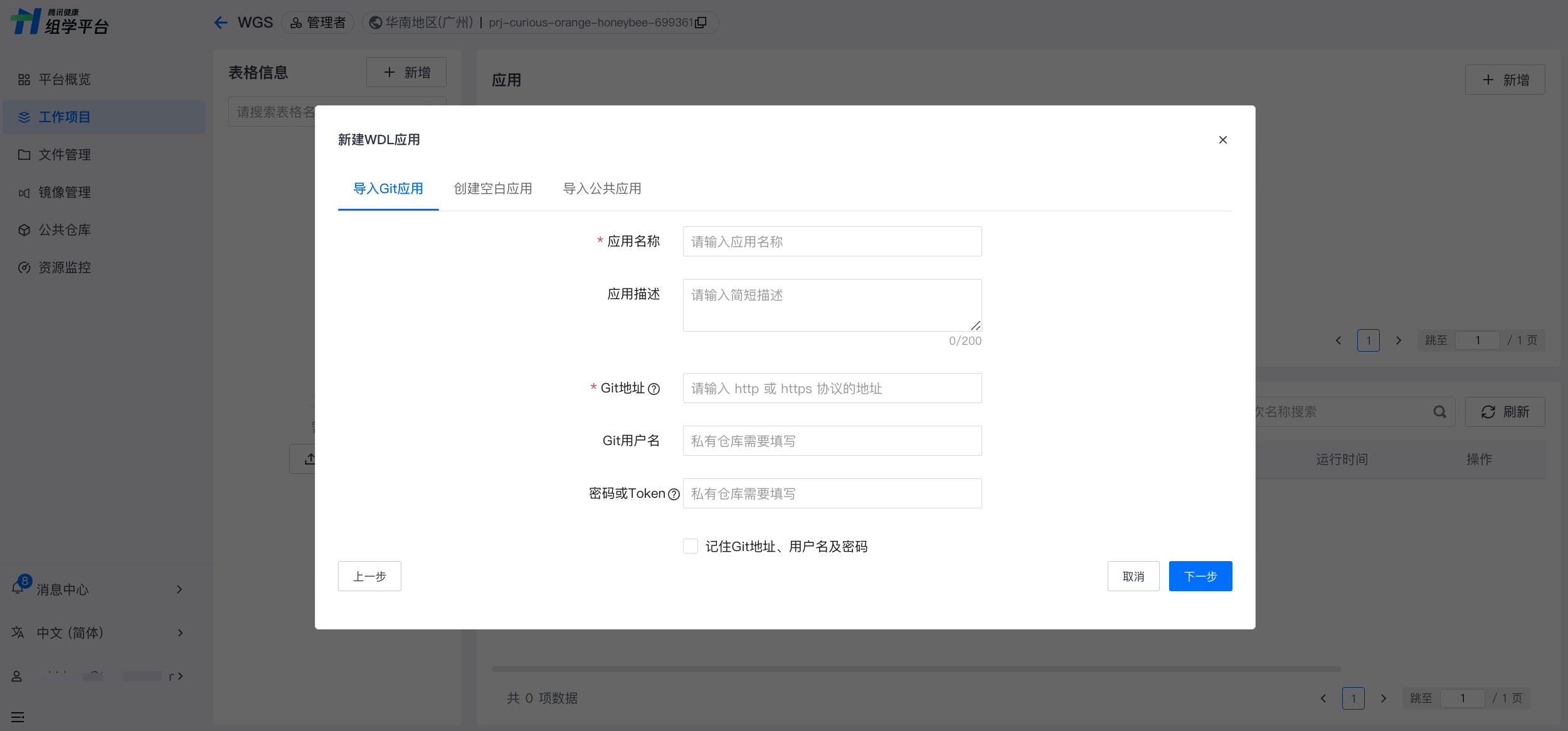Viewport: 1568px width, 731px height.
Task: Click the hamburger menu icon at the bottom left
Action: (18, 717)
